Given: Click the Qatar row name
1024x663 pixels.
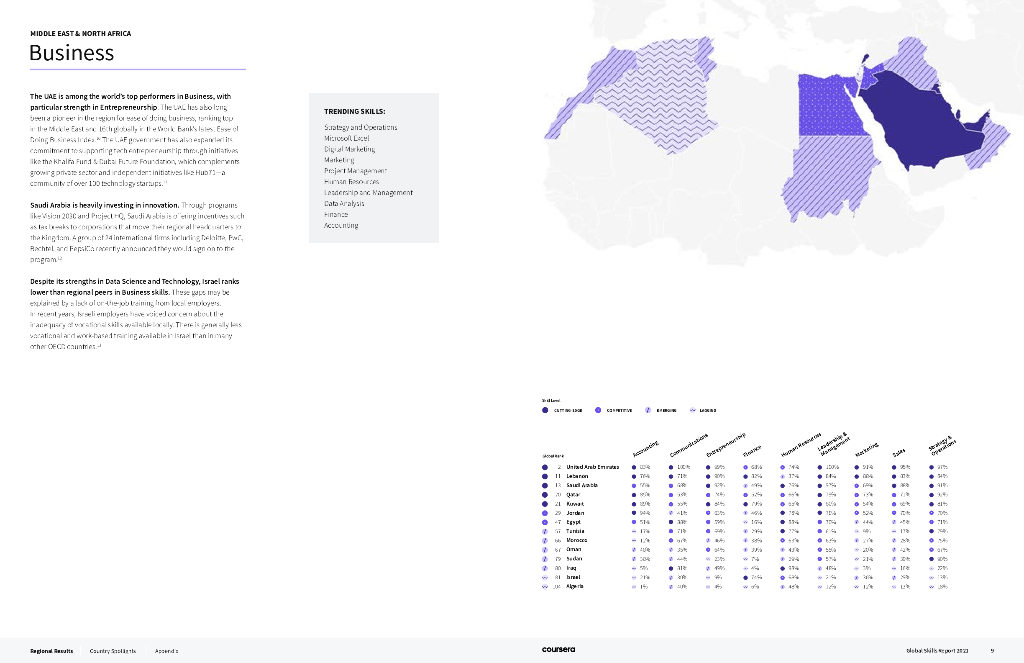Looking at the screenshot, I should coord(573,494).
